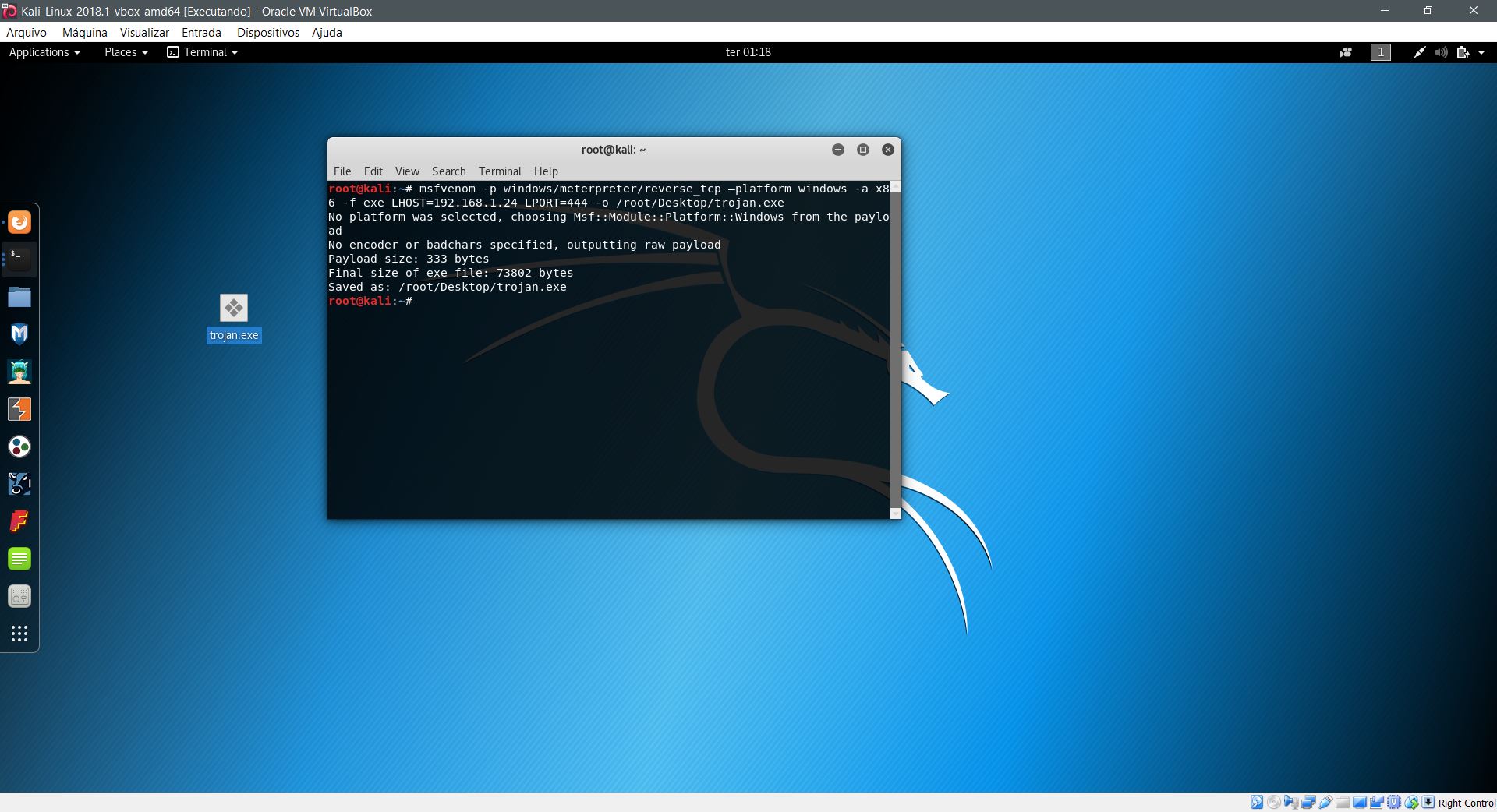Open BeEF from the dock

(19, 484)
